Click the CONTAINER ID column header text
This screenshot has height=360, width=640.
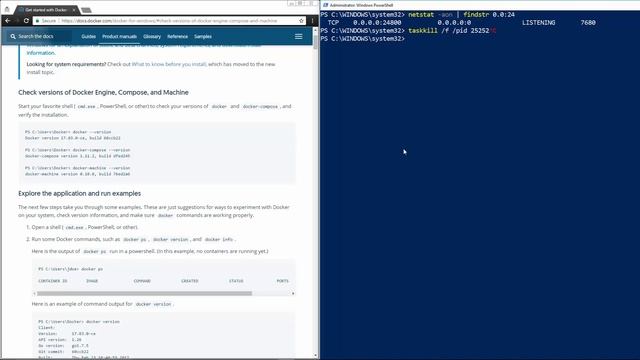point(53,281)
